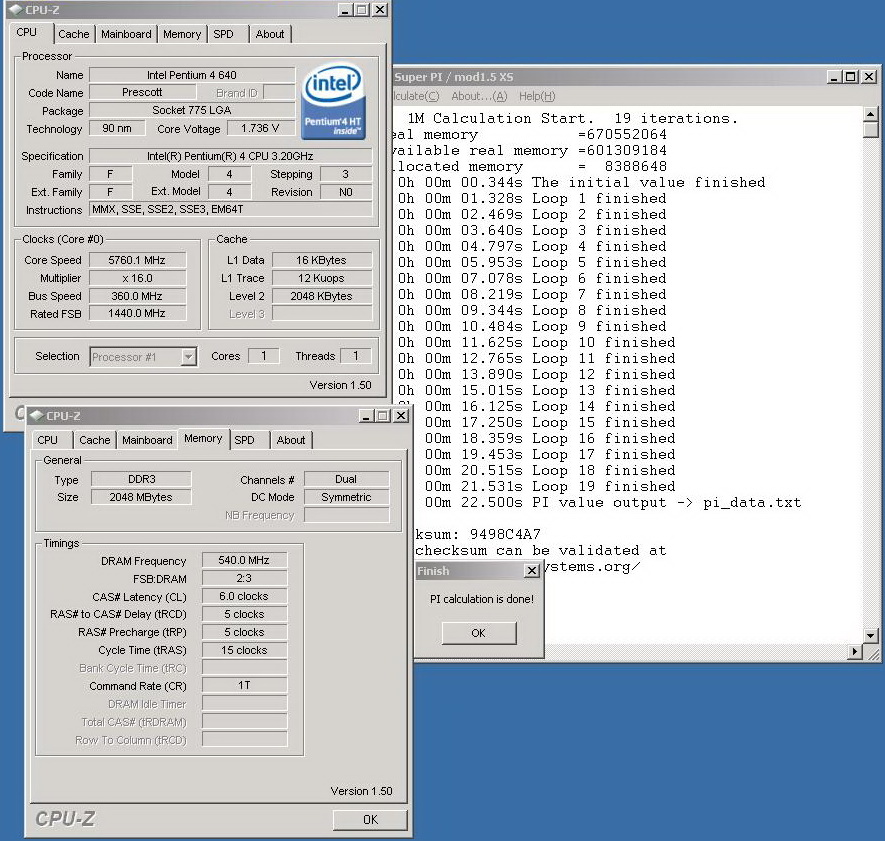Click the Level 2 cache value '2048 KBytes'
This screenshot has height=841, width=885.
pyautogui.click(x=322, y=296)
